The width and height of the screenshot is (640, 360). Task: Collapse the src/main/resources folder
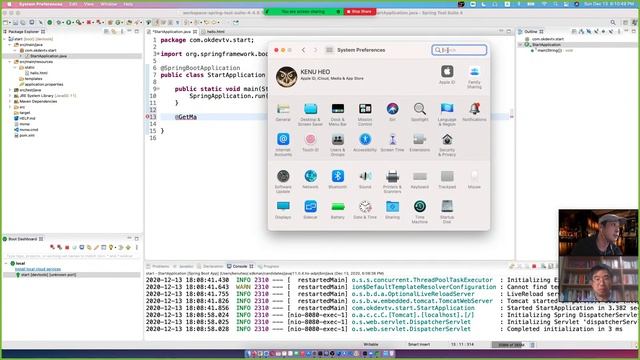(10, 62)
